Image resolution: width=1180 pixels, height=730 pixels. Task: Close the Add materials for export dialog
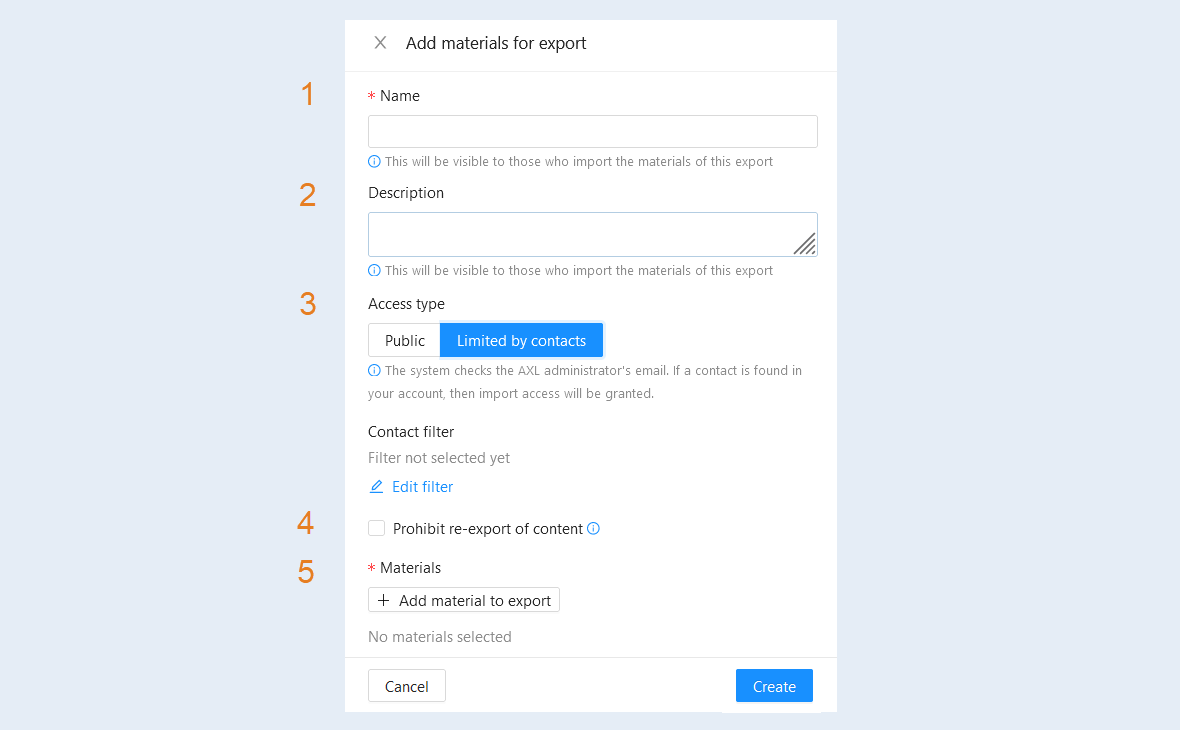(x=380, y=43)
